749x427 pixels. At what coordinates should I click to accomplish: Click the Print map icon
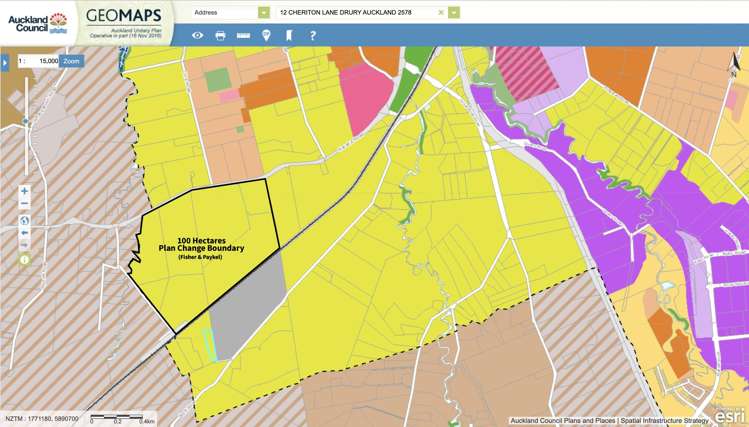pos(221,36)
